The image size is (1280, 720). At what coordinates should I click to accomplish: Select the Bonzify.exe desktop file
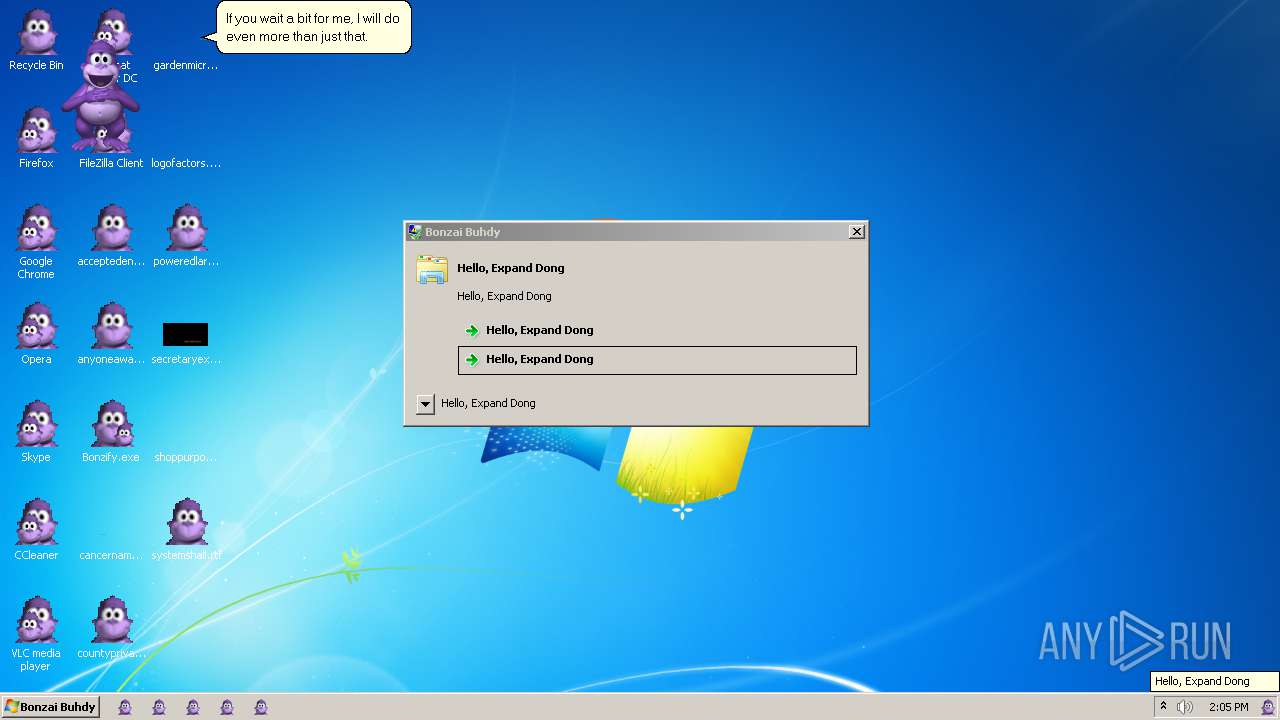click(x=111, y=431)
